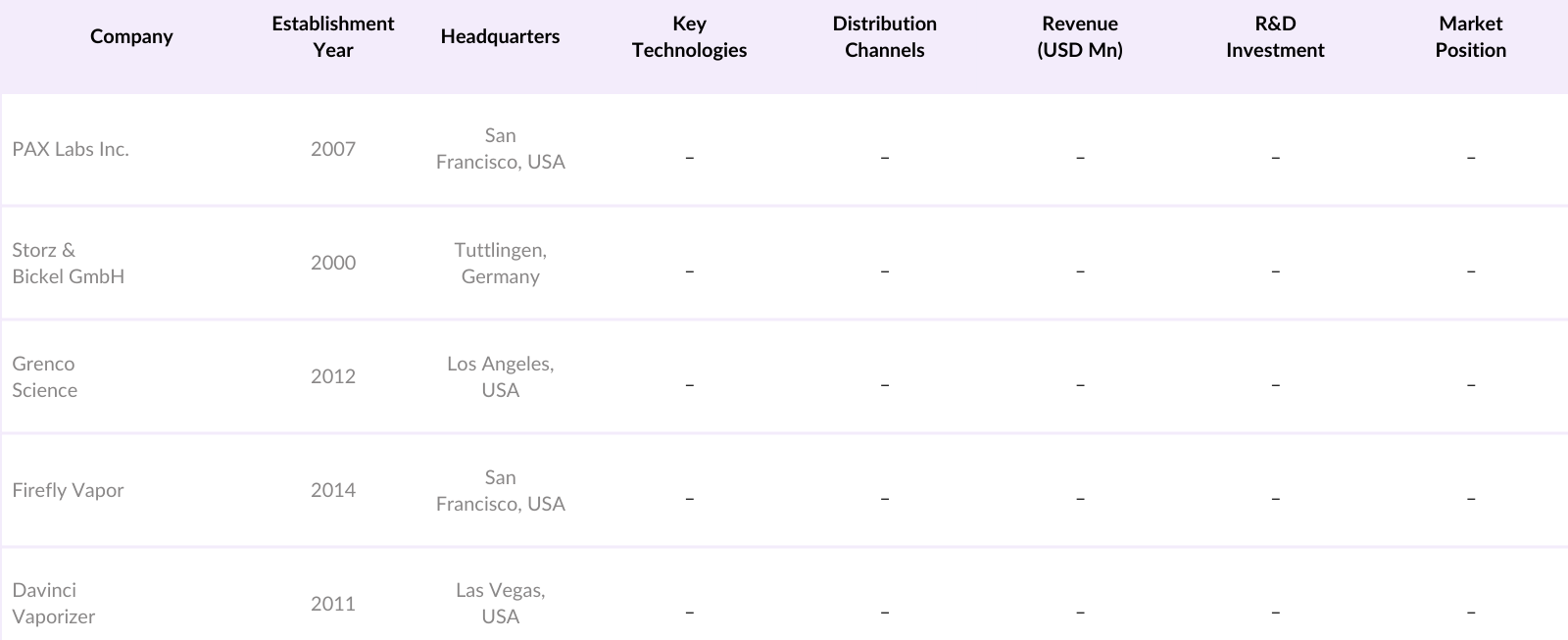Select the Los Angeles, USA cell
1568x640 pixels.
click(x=500, y=376)
